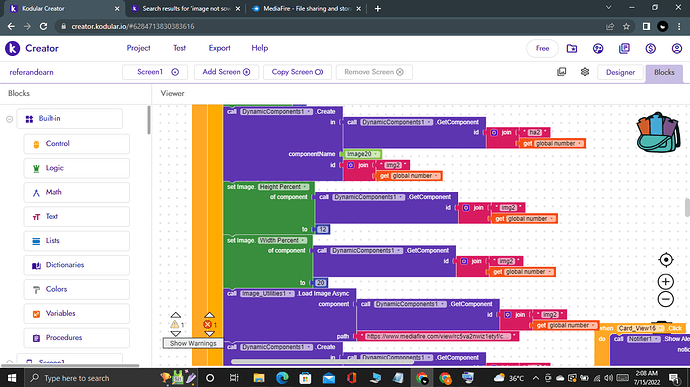The width and height of the screenshot is (690, 387).
Task: Click Show Warnings button
Action: coord(193,343)
